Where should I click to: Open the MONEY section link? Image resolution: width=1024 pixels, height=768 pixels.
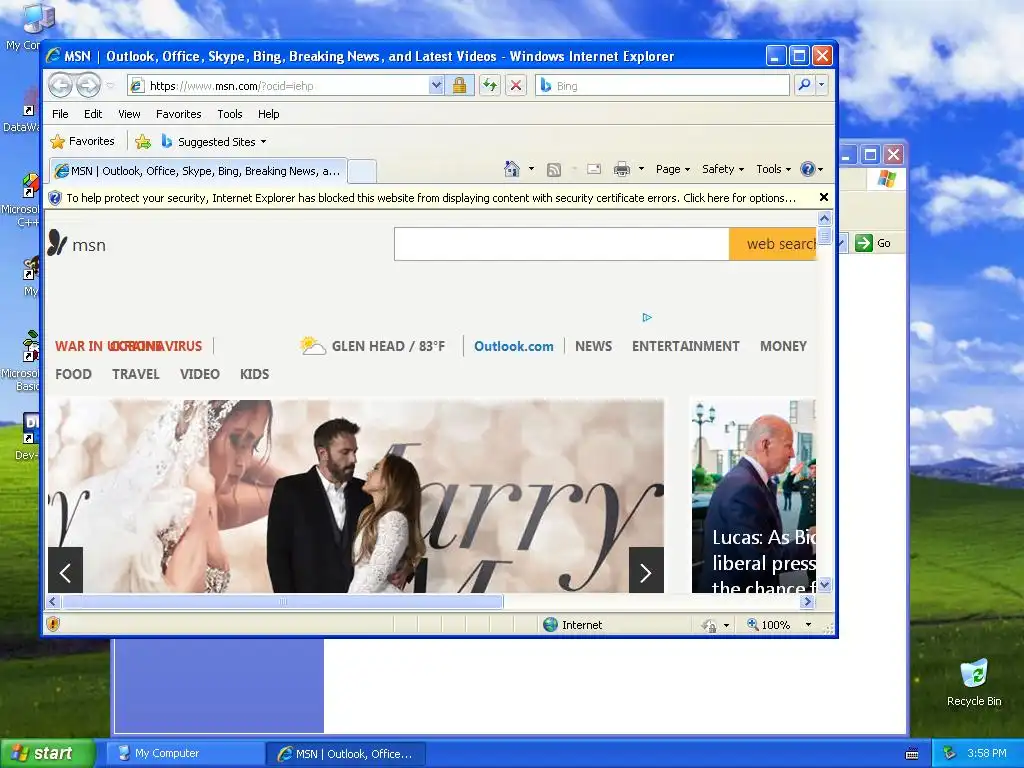point(783,346)
